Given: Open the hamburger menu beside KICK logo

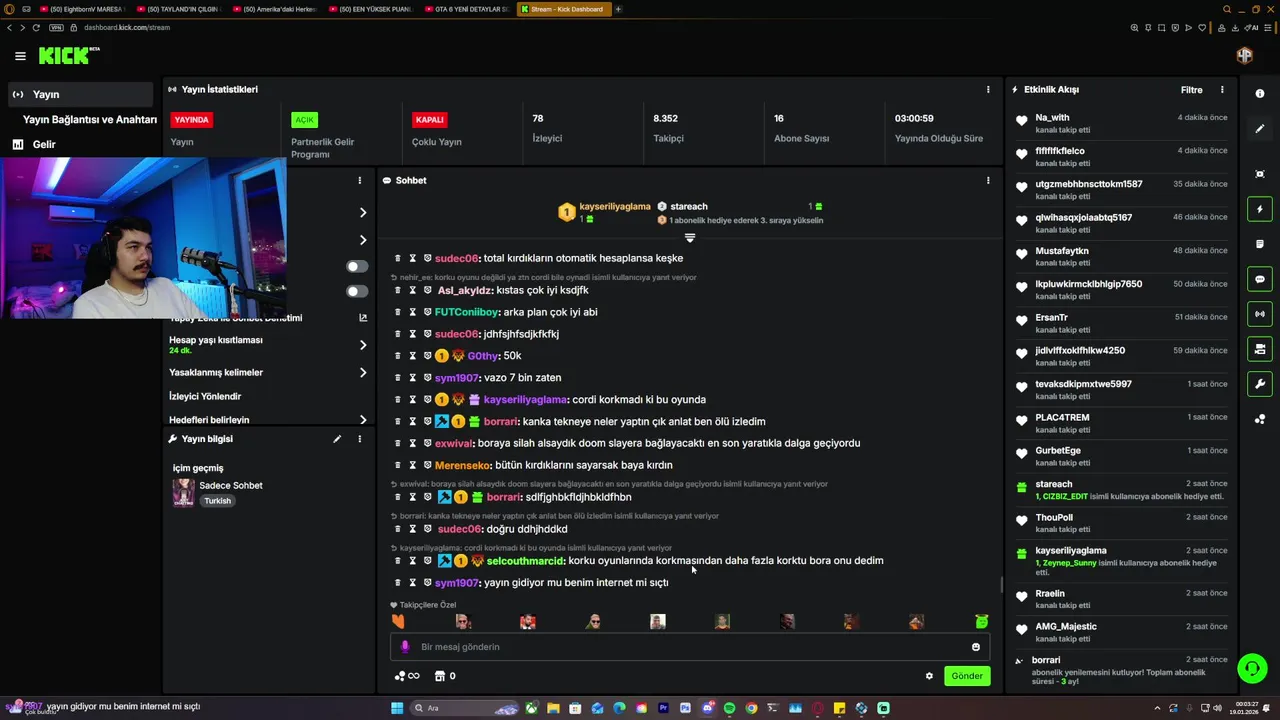Looking at the screenshot, I should point(20,56).
